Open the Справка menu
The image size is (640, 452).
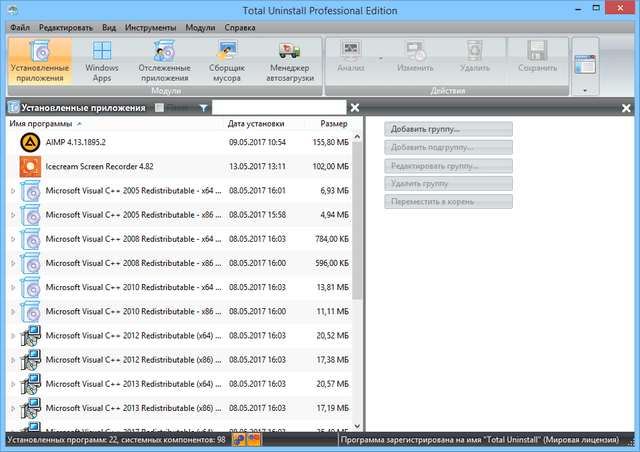pyautogui.click(x=240, y=27)
